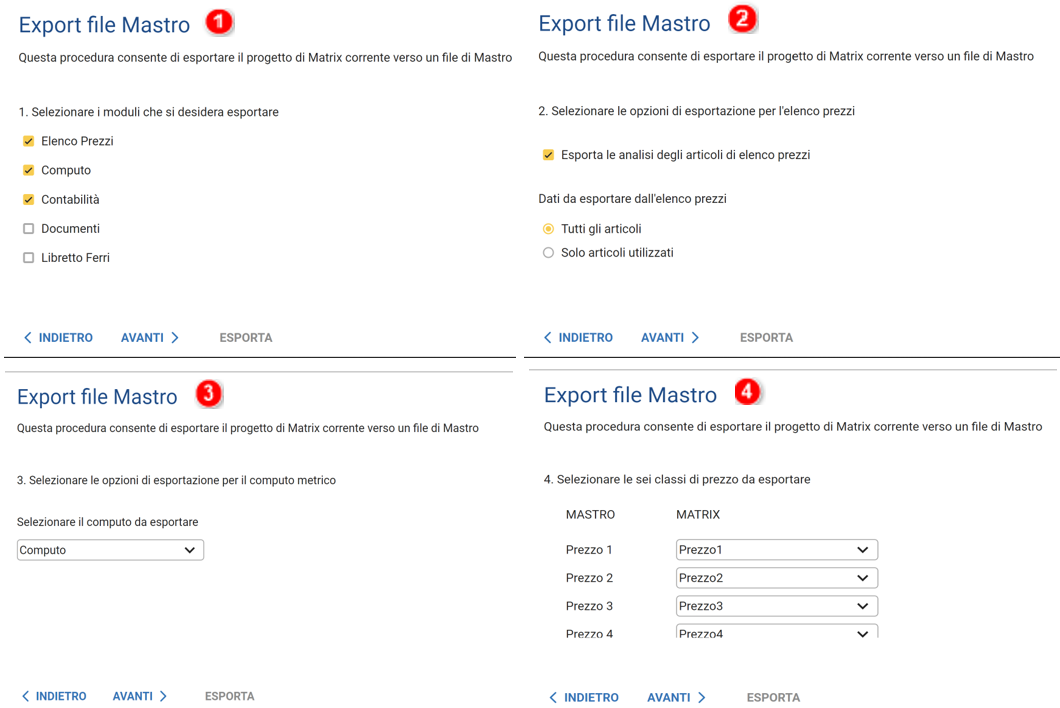Open the Computo selection dropdown in step 3
The image size is (1060, 708).
click(x=110, y=550)
